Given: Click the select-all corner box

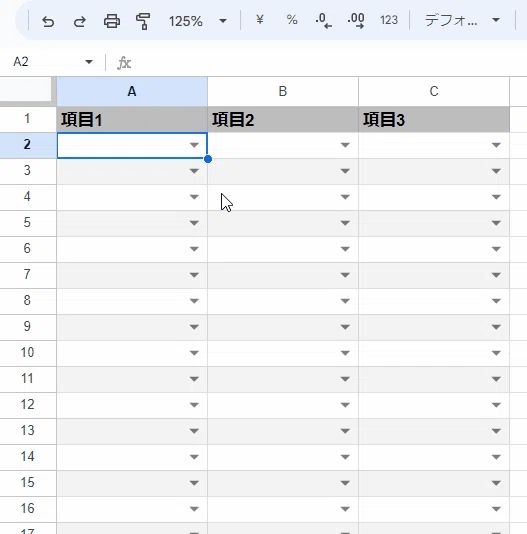Looking at the screenshot, I should [28, 91].
